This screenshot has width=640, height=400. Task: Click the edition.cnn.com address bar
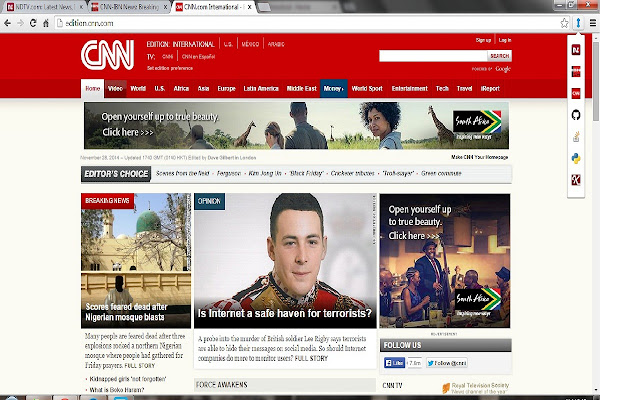coord(306,23)
